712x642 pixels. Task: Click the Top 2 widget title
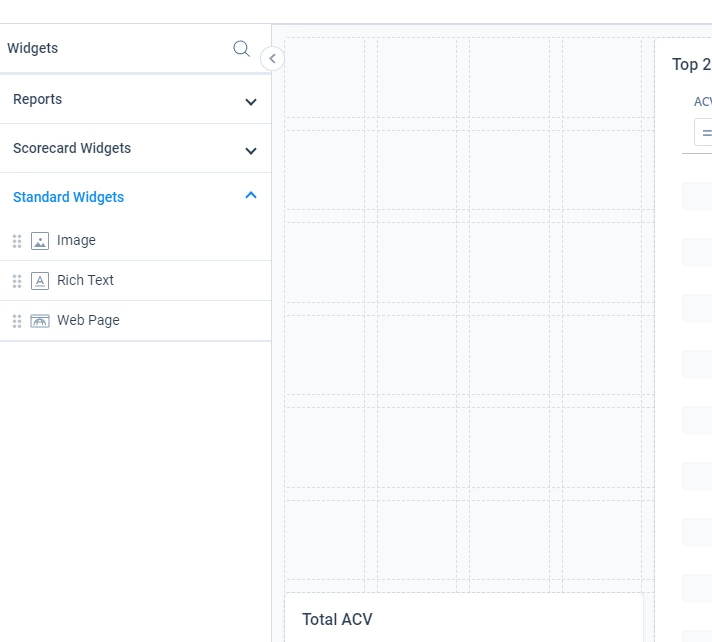click(692, 64)
